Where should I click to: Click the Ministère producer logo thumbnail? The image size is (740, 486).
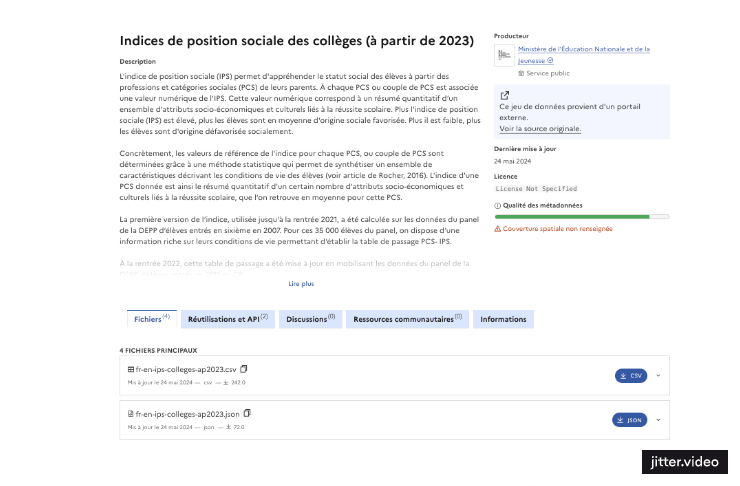click(505, 56)
